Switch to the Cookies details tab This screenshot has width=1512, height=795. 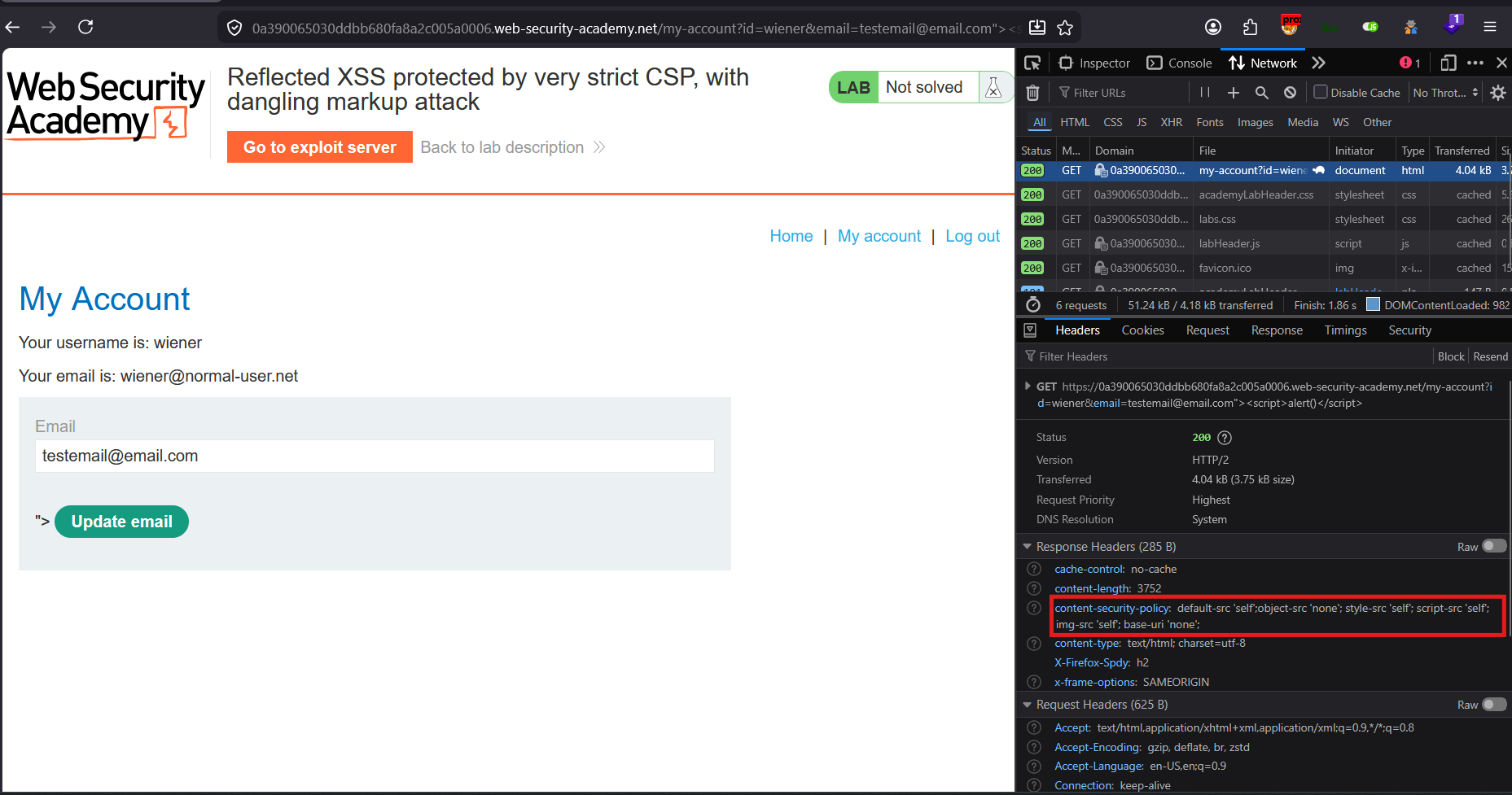point(1142,330)
